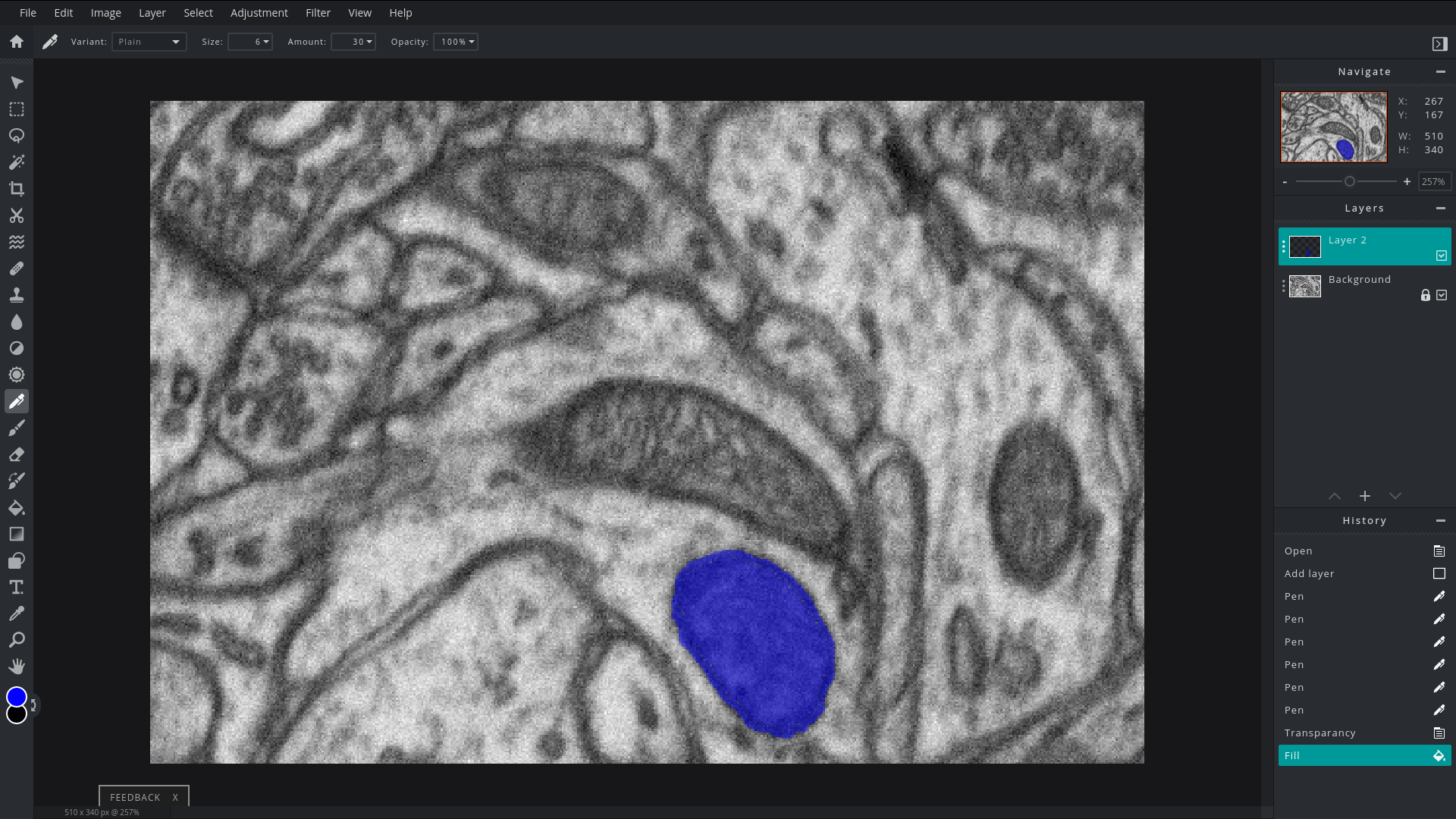Select the Cutout scissors tool

point(17,215)
